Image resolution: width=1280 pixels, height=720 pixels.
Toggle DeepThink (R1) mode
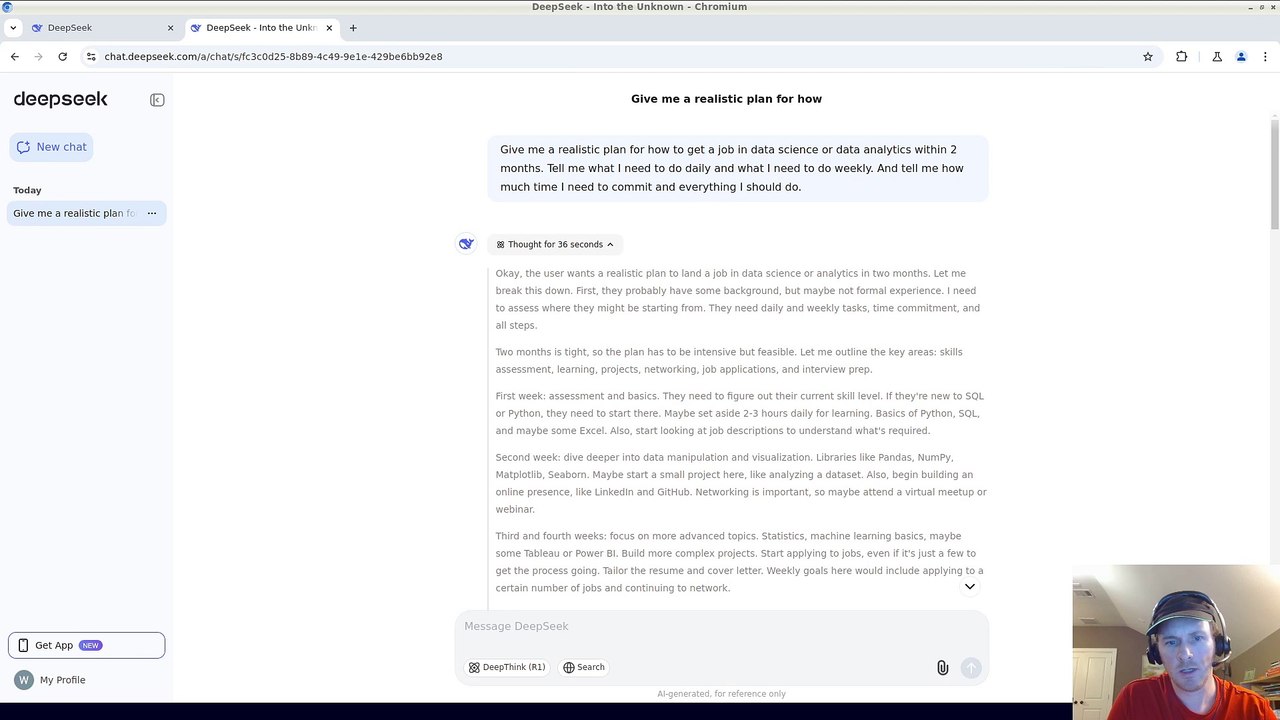(x=507, y=667)
